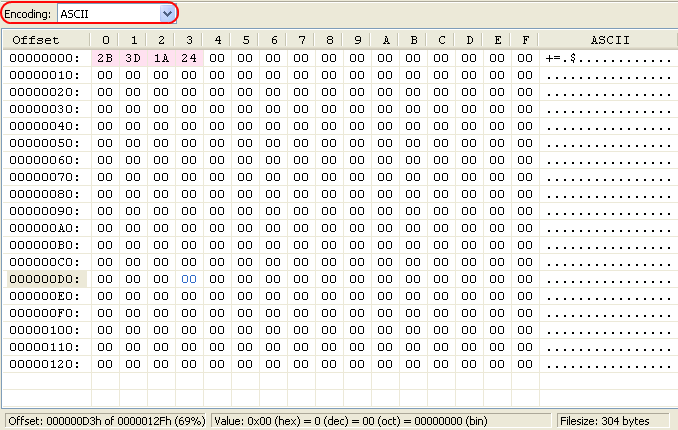Select offset label 00000100:

[x=45, y=330]
